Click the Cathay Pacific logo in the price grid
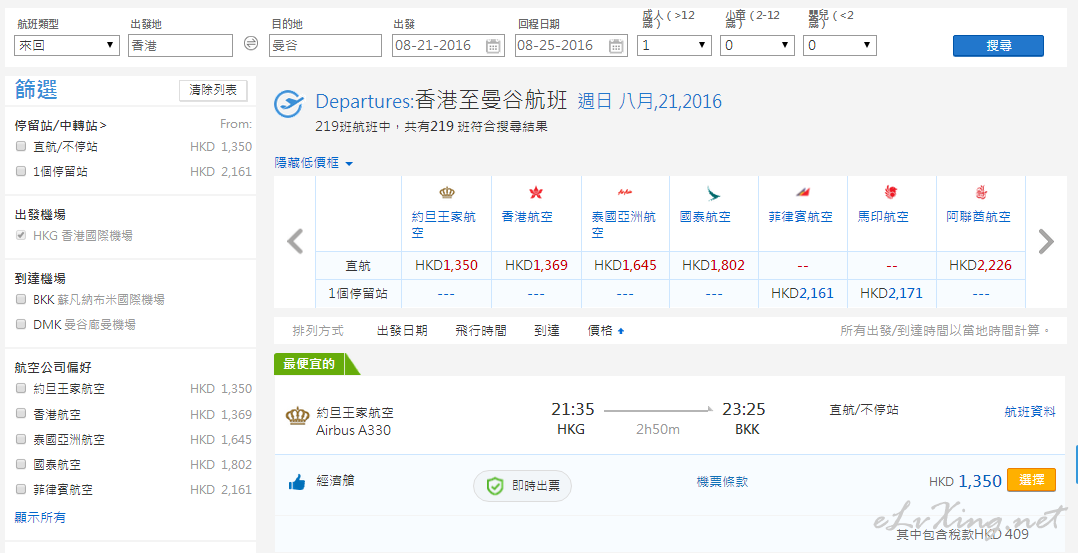 point(713,193)
